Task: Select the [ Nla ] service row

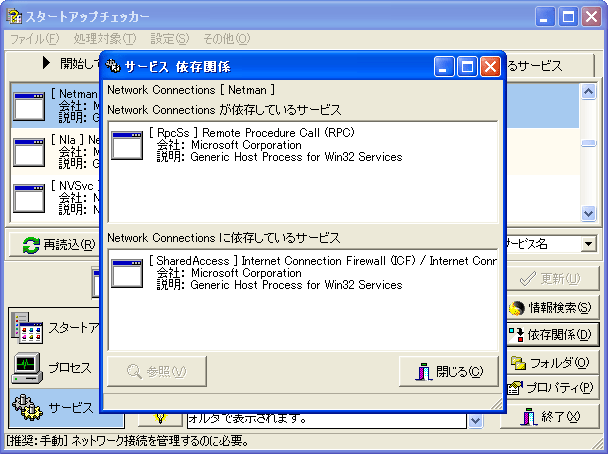Action: point(56,152)
